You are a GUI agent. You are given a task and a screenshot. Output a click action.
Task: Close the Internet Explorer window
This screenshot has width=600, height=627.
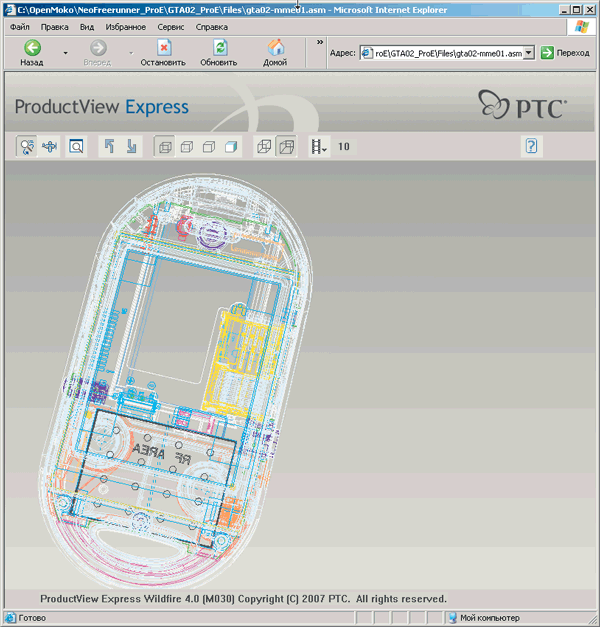(x=590, y=10)
